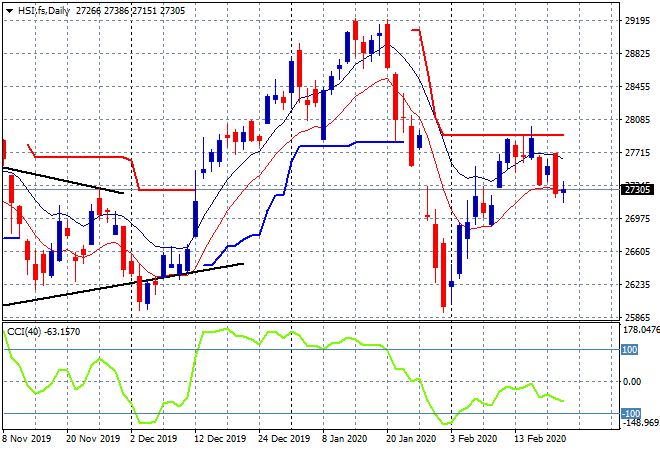Click the -148.969 CCI scale minimum
The image size is (660, 450).
coord(640,422)
